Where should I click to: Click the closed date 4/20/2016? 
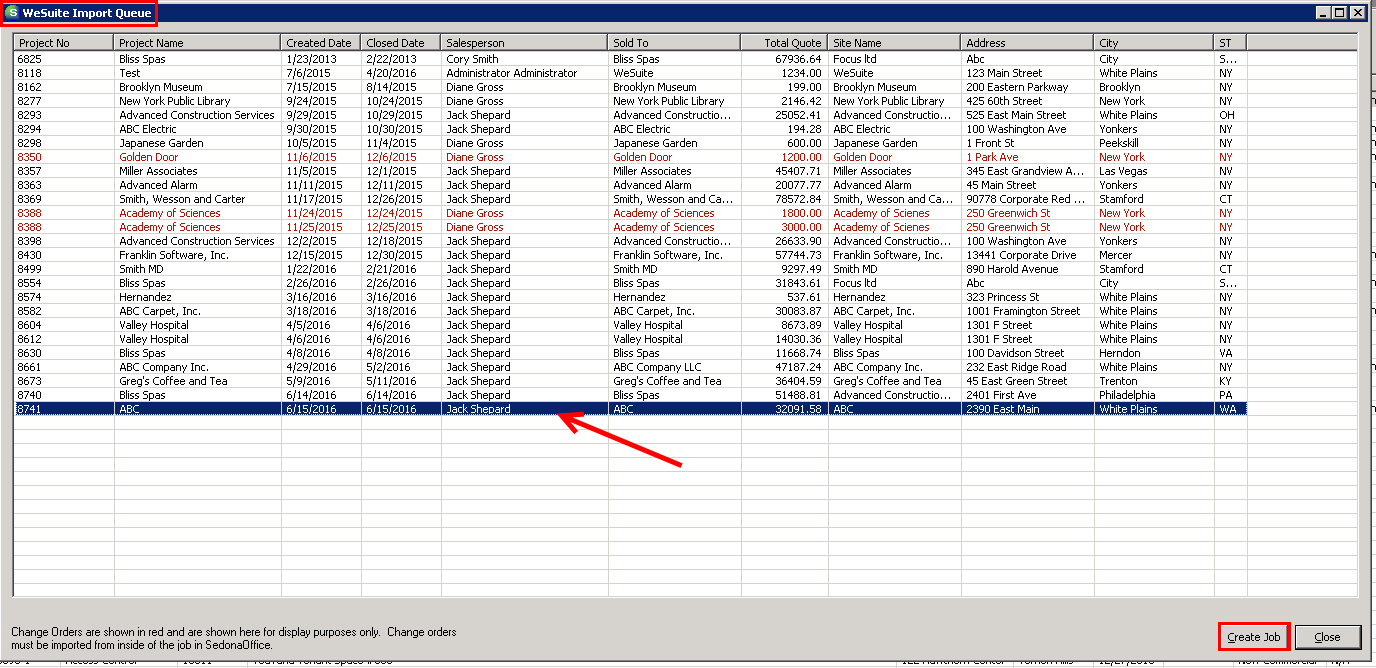[392, 73]
